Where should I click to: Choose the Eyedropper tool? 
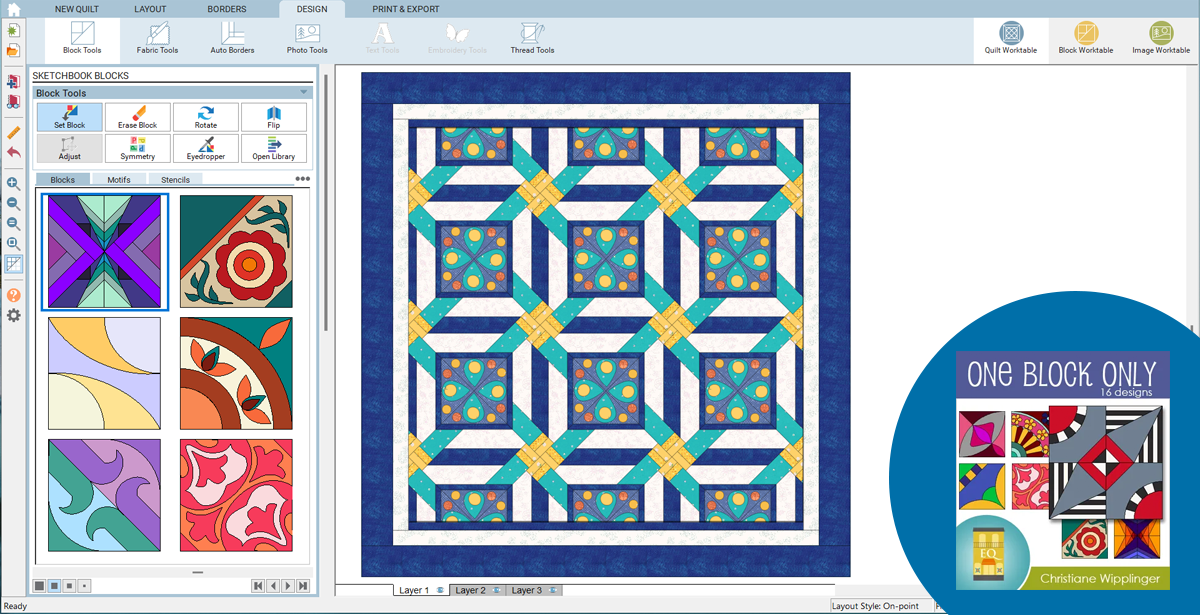[x=206, y=148]
